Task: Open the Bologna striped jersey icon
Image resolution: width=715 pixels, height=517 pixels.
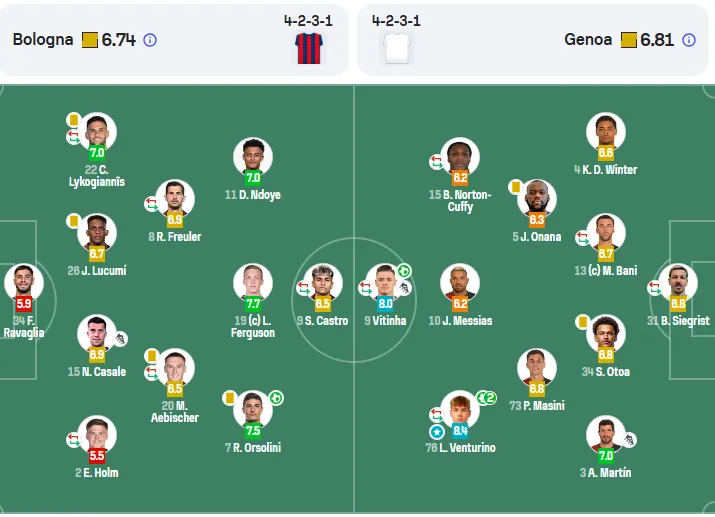Action: (x=309, y=48)
